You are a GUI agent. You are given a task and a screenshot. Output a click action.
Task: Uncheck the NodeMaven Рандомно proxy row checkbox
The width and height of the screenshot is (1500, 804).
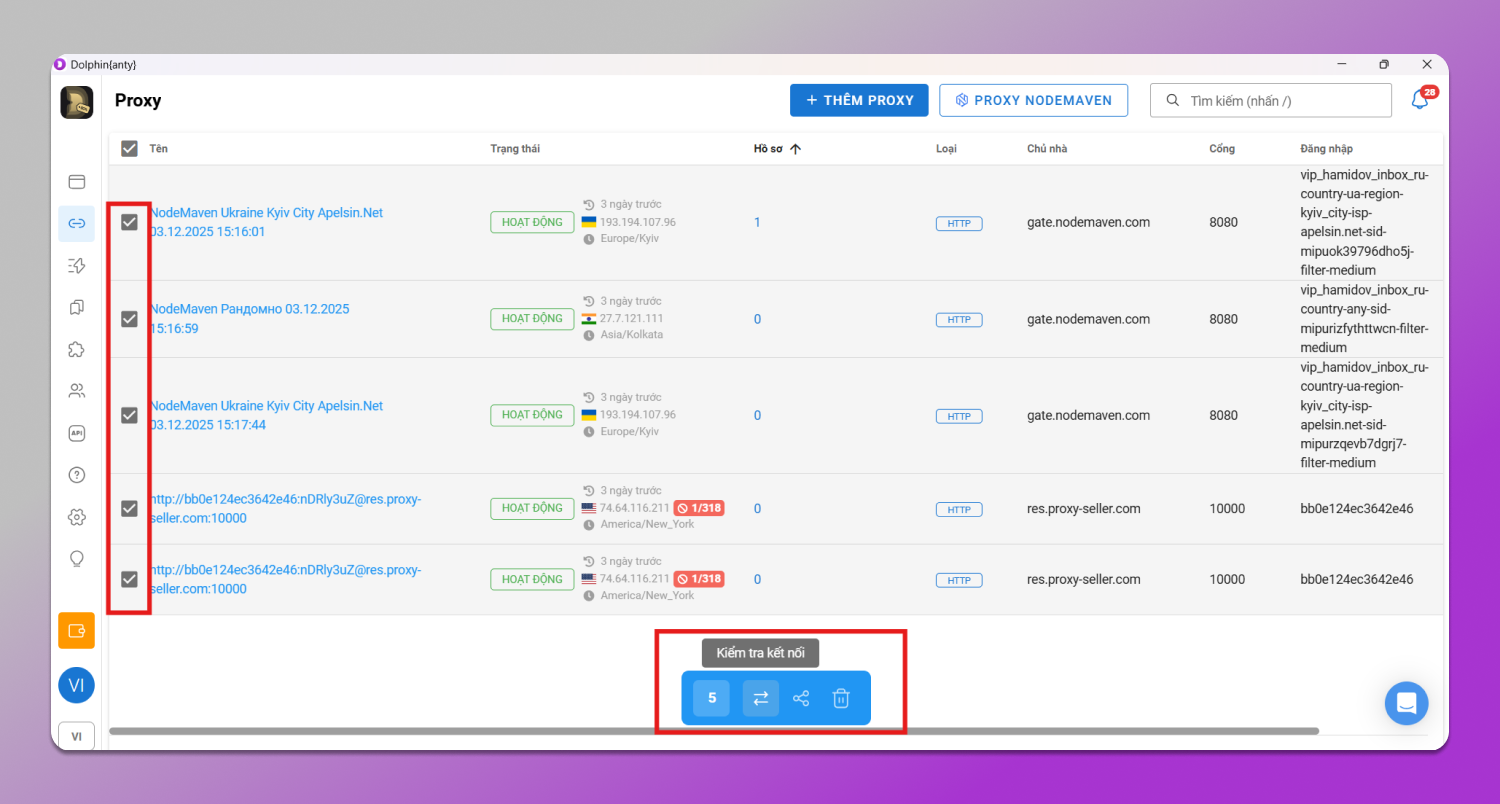[129, 319]
